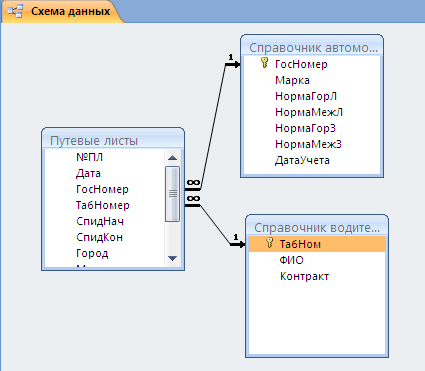Click Путевые листы scrollbar down arrow
Image resolution: width=425 pixels, height=371 pixels.
click(172, 258)
